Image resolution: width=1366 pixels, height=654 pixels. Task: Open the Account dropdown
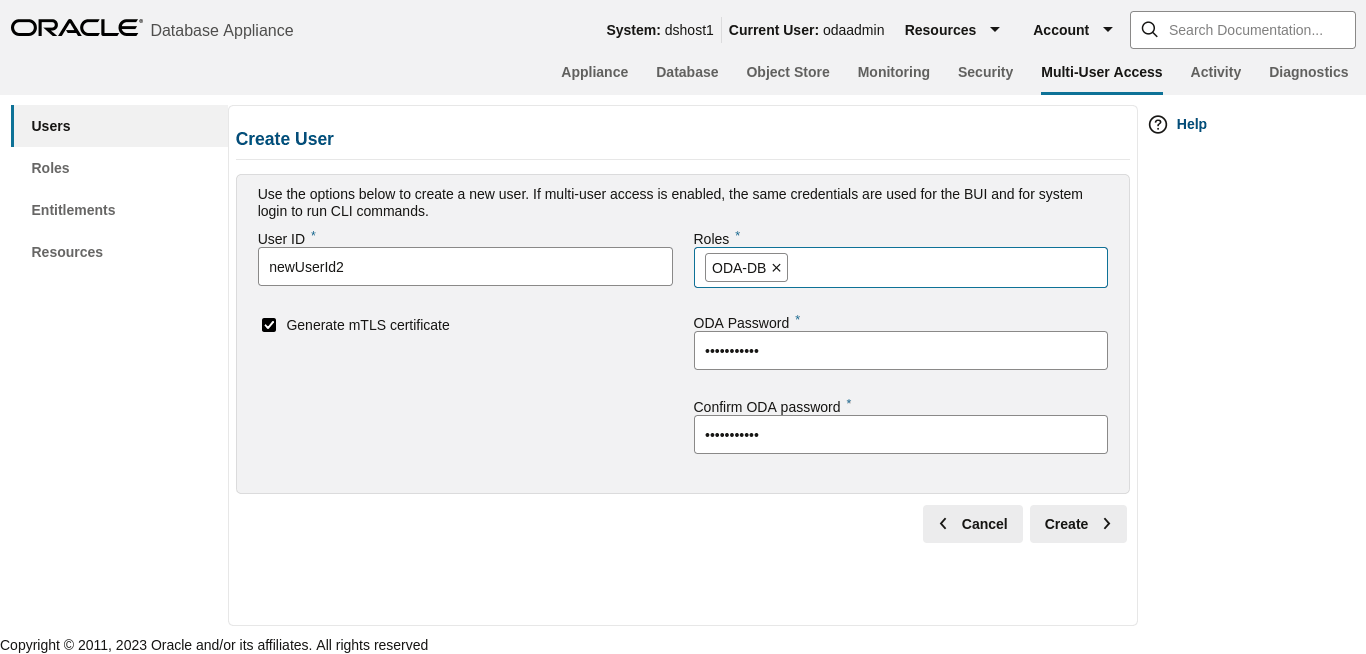coord(1071,30)
